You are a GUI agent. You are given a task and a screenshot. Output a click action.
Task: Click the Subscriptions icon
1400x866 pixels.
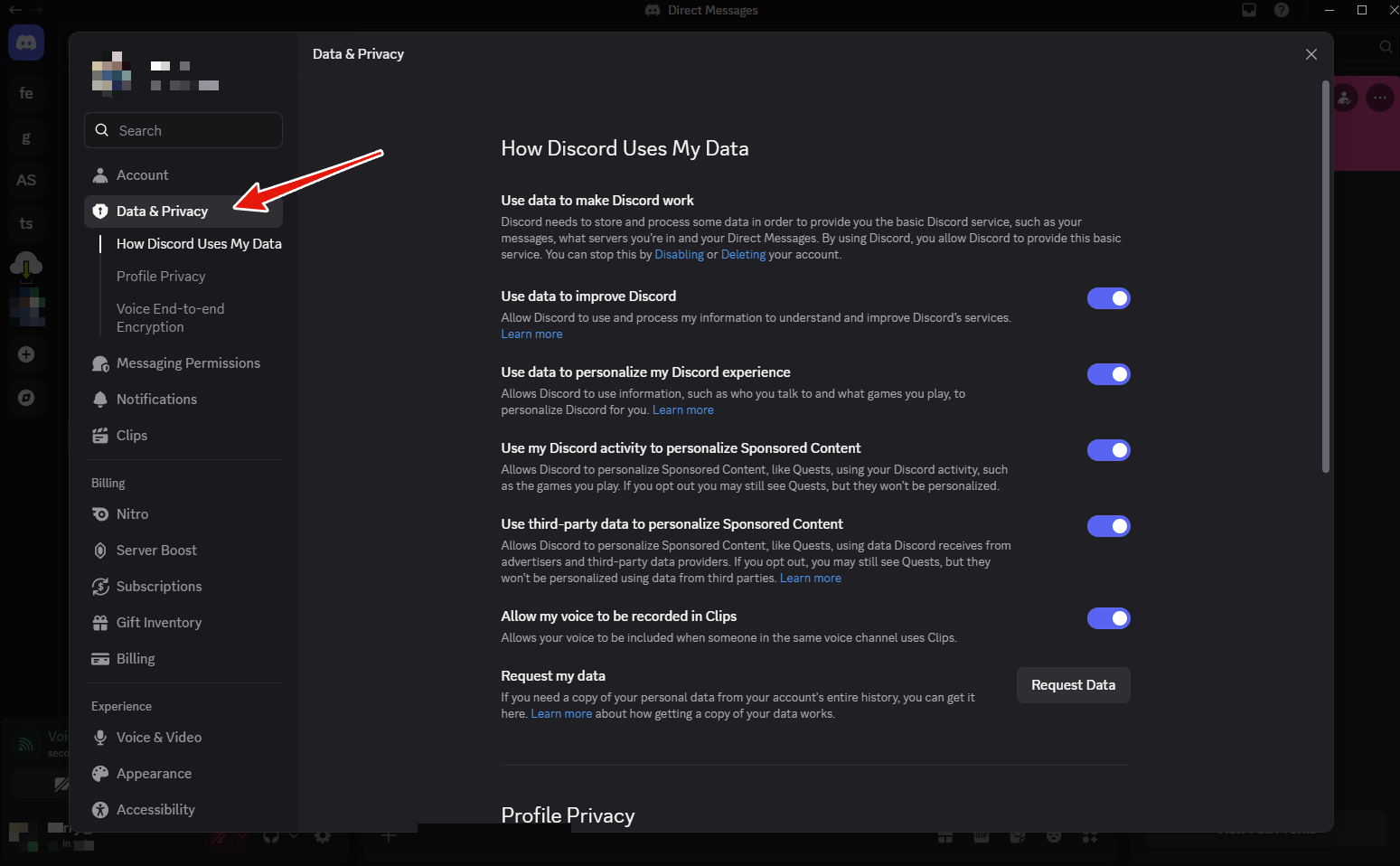100,587
